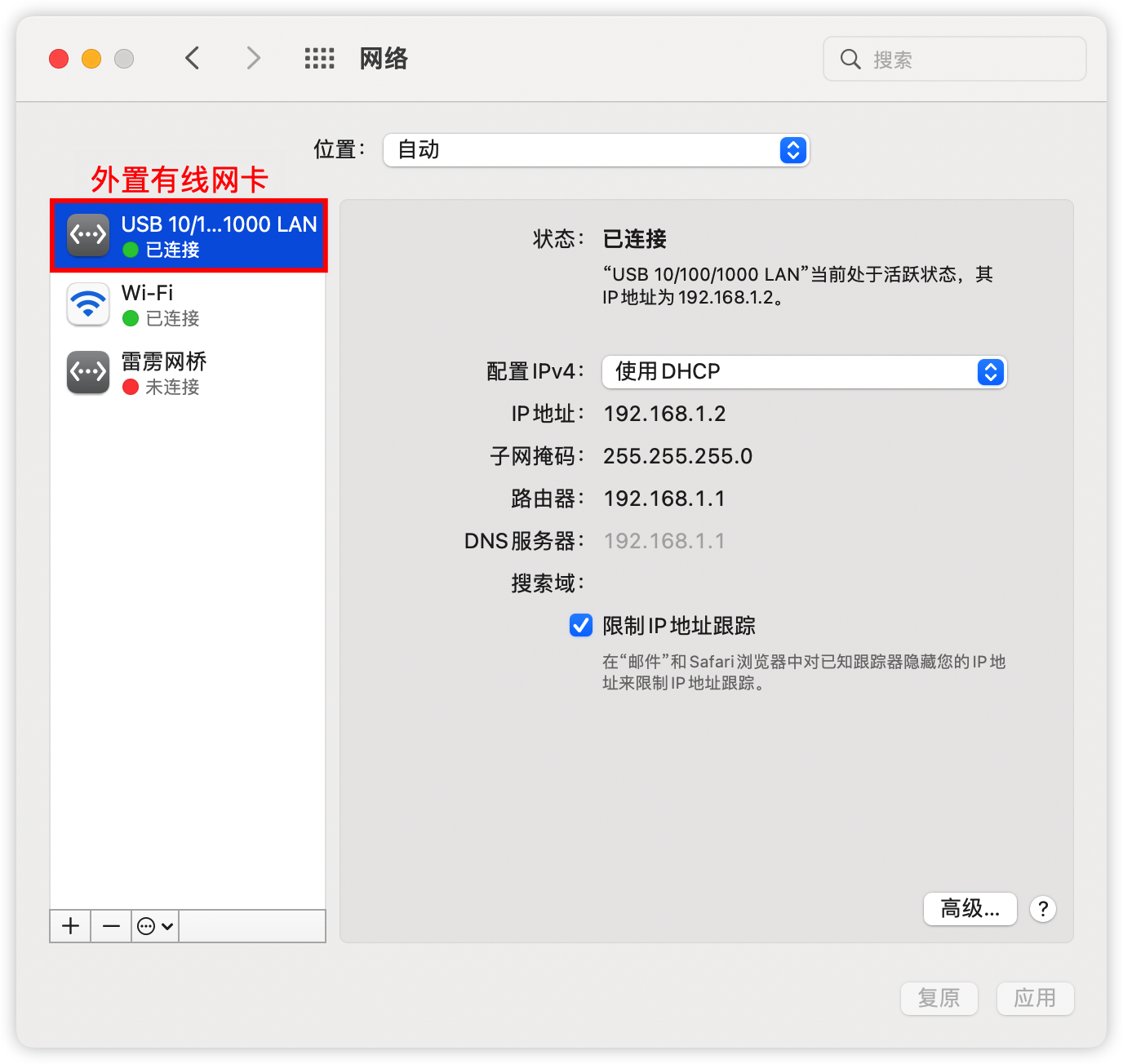Click the forward navigation arrow
This screenshot has width=1123, height=1064.
click(253, 59)
